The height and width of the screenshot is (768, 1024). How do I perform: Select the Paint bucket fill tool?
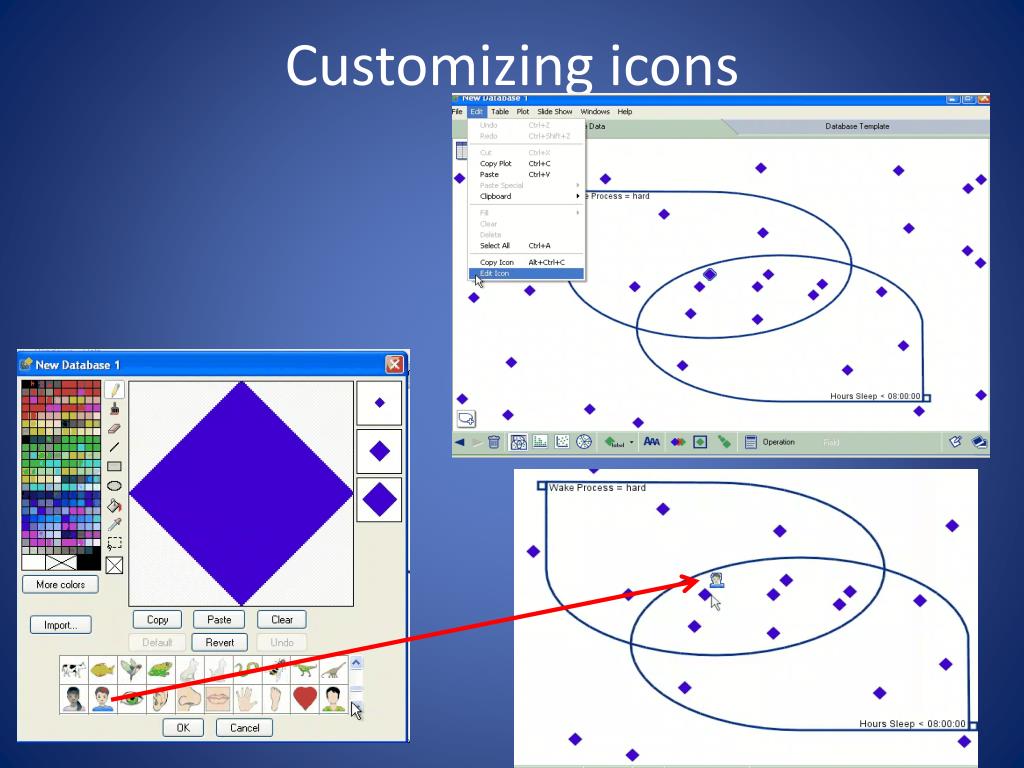pyautogui.click(x=114, y=505)
